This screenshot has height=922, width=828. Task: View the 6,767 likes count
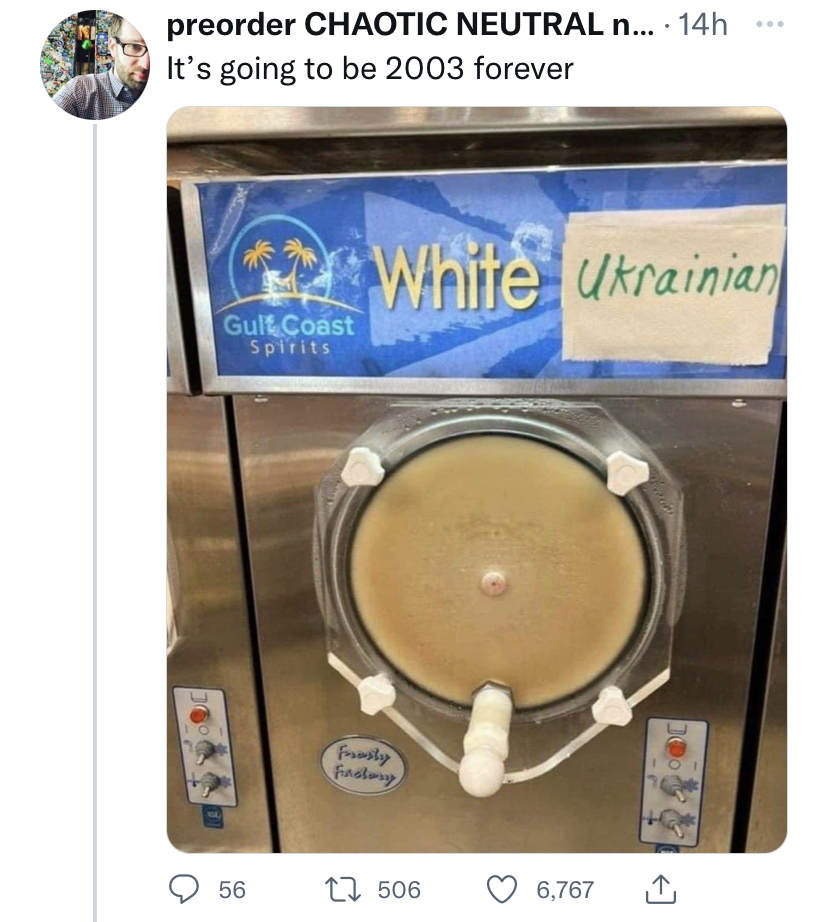[x=565, y=889]
